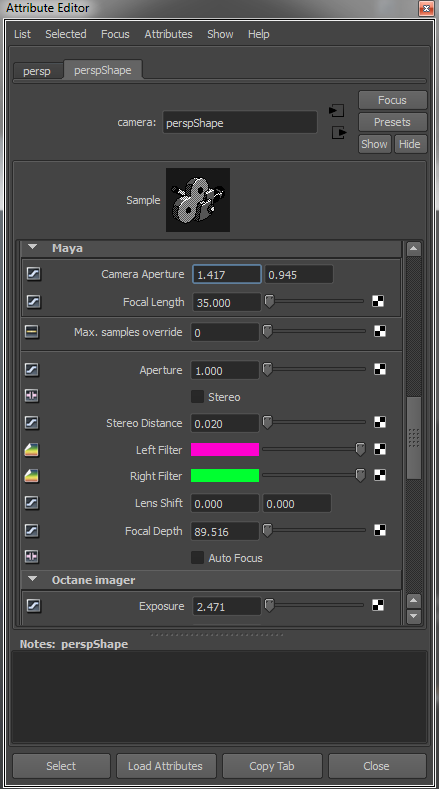This screenshot has height=789, width=439.
Task: Open the Attributes menu
Action: tap(168, 34)
